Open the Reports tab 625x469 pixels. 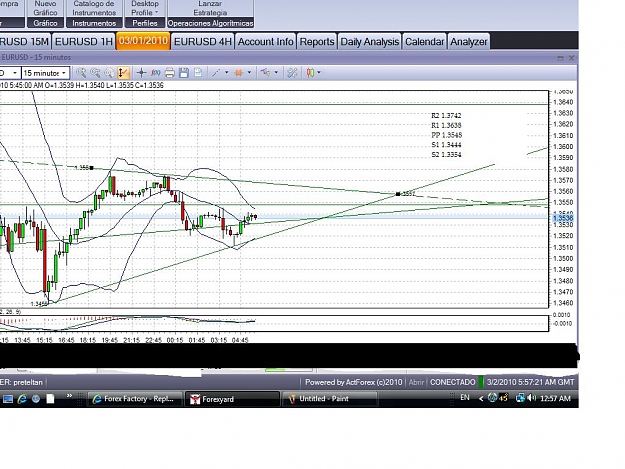317,42
